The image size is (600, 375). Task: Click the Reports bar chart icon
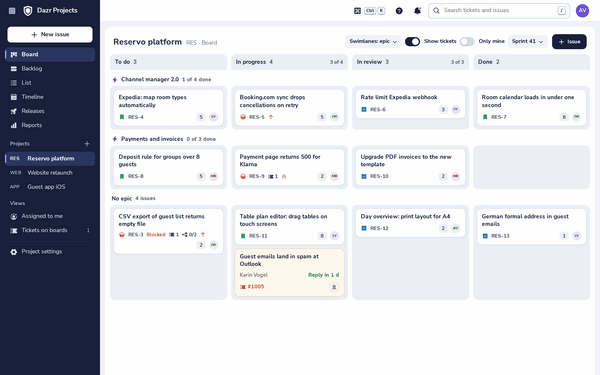click(14, 126)
